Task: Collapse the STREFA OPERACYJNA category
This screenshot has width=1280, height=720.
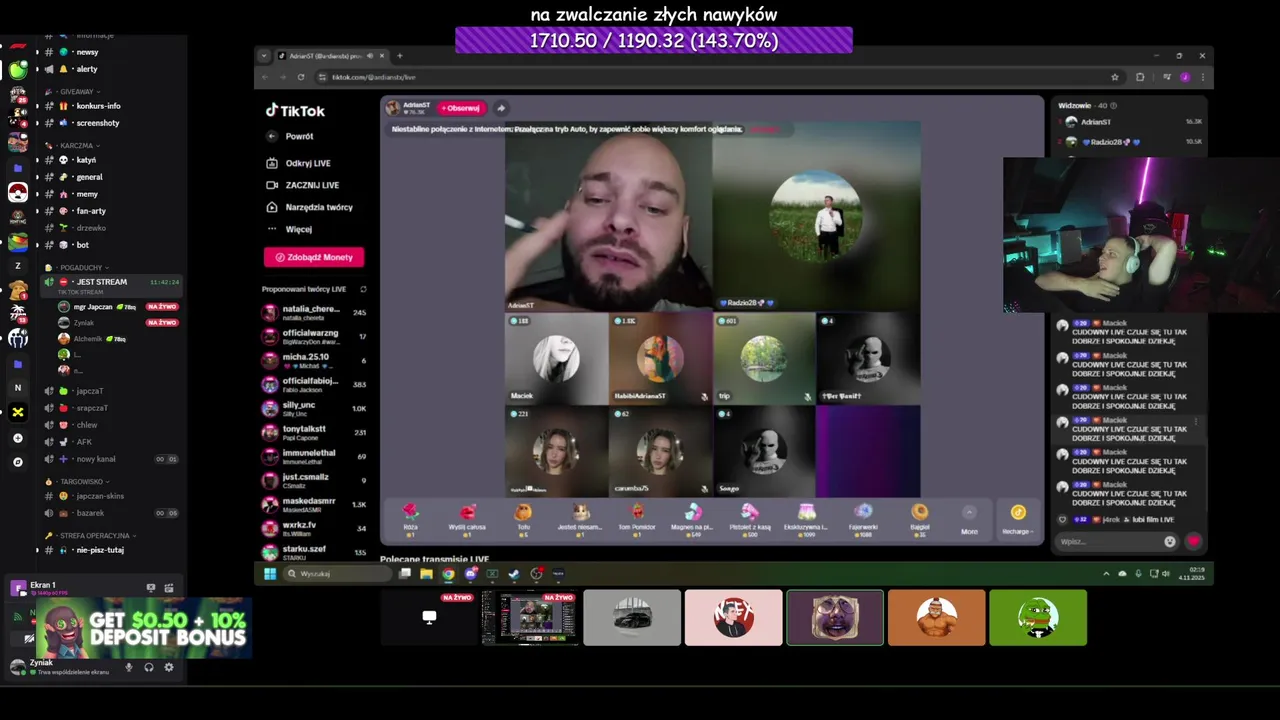Action: tap(88, 535)
